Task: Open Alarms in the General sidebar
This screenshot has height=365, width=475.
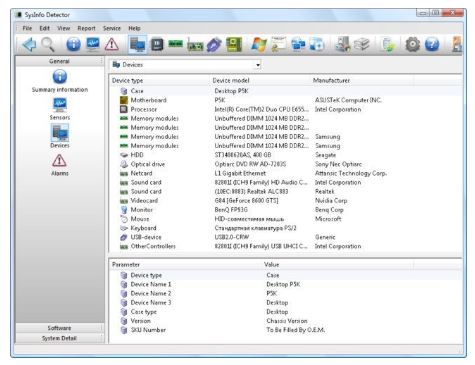Action: click(60, 165)
